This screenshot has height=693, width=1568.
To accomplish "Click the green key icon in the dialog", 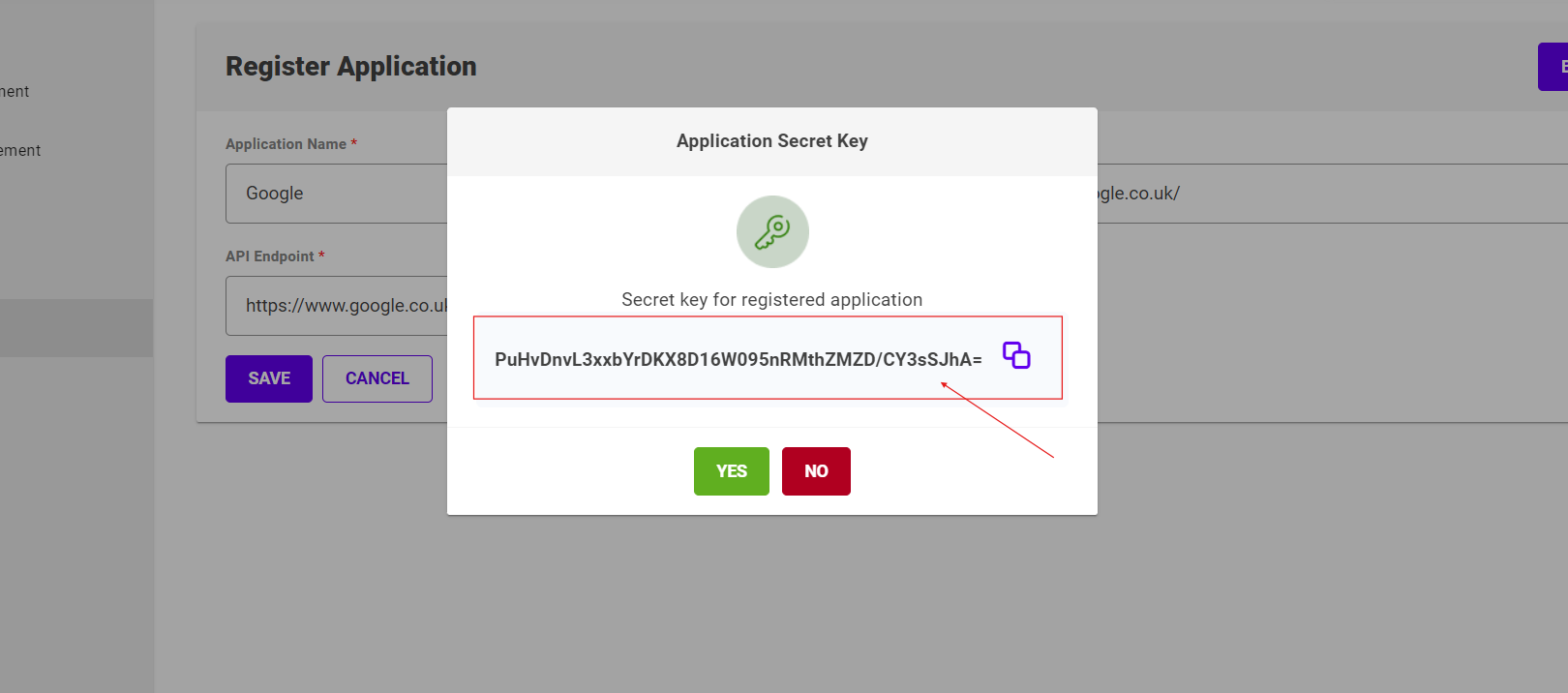I will pyautogui.click(x=772, y=232).
